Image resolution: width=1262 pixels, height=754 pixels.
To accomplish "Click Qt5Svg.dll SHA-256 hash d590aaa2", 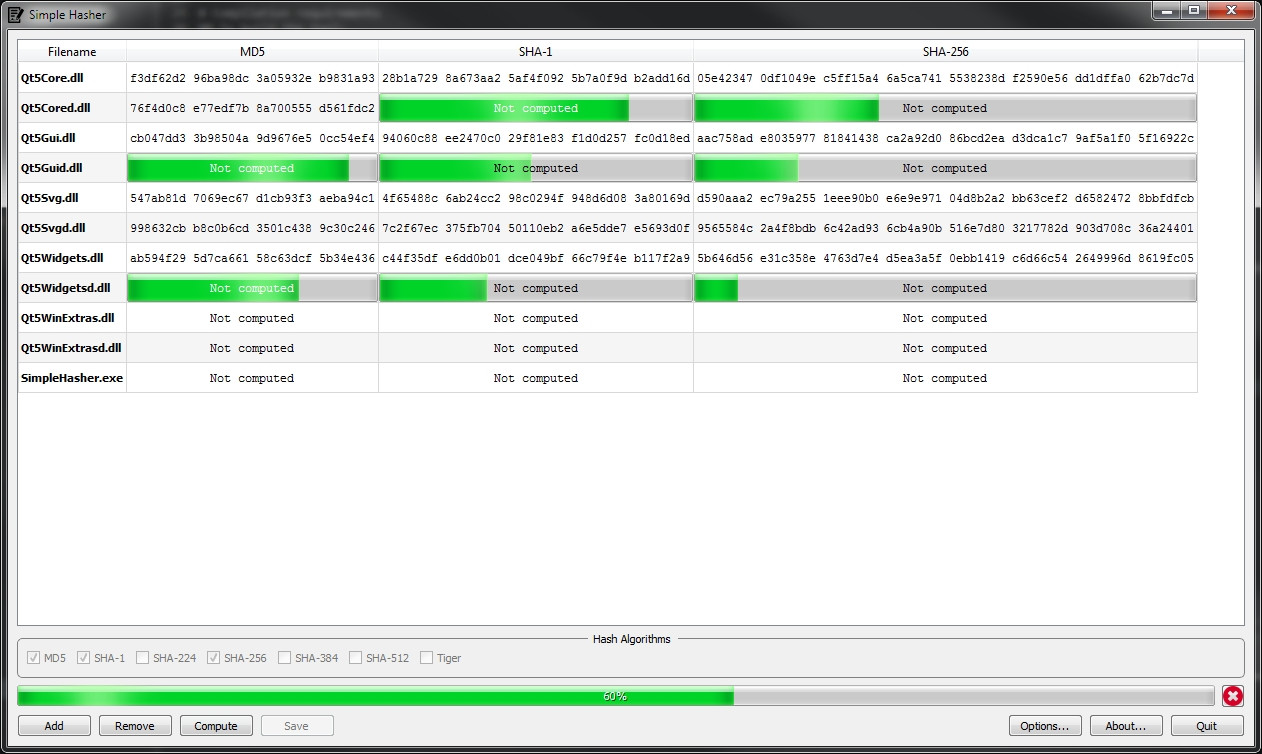I will point(945,198).
